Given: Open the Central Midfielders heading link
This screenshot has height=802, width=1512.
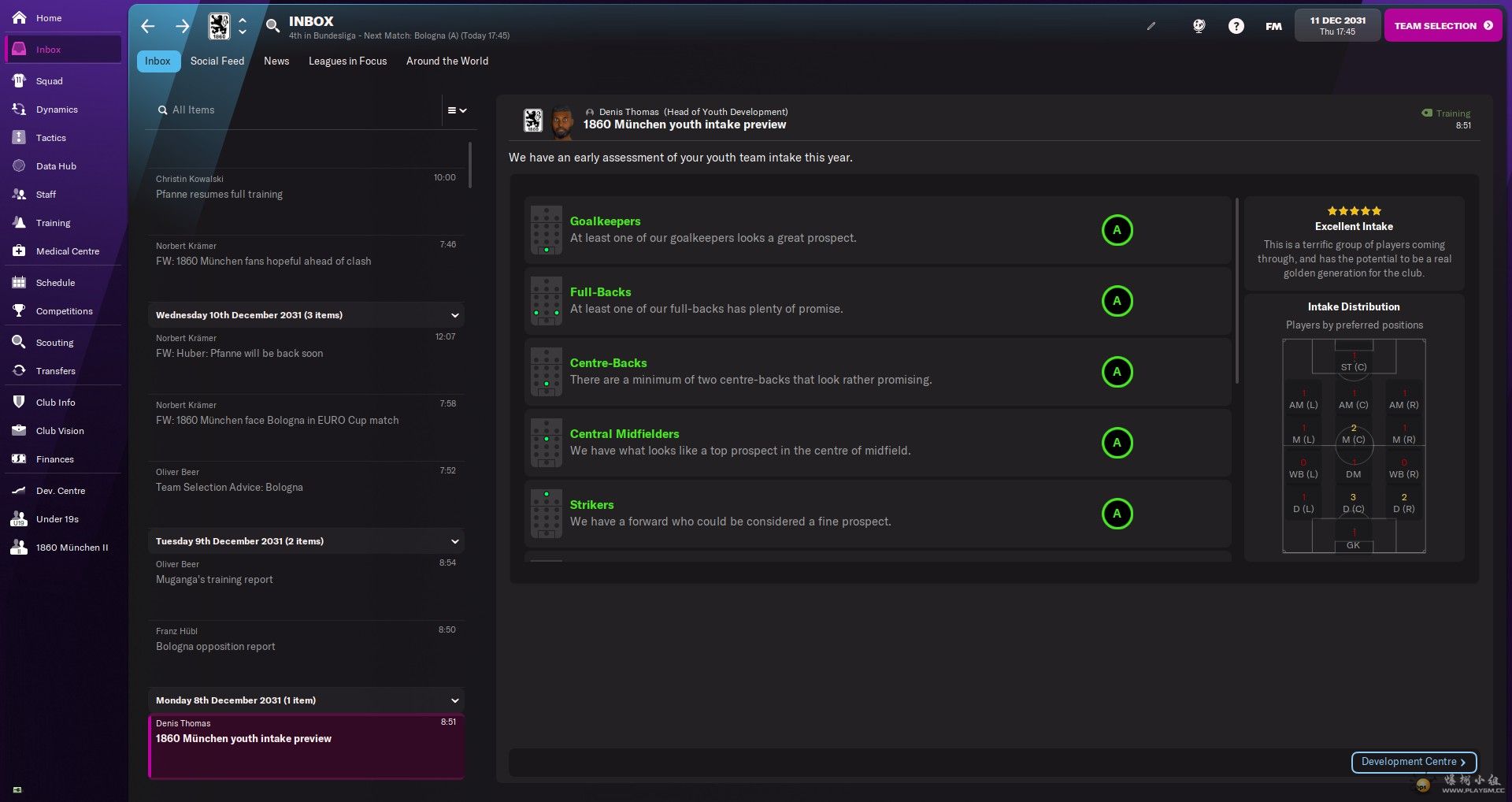Looking at the screenshot, I should click(x=624, y=434).
